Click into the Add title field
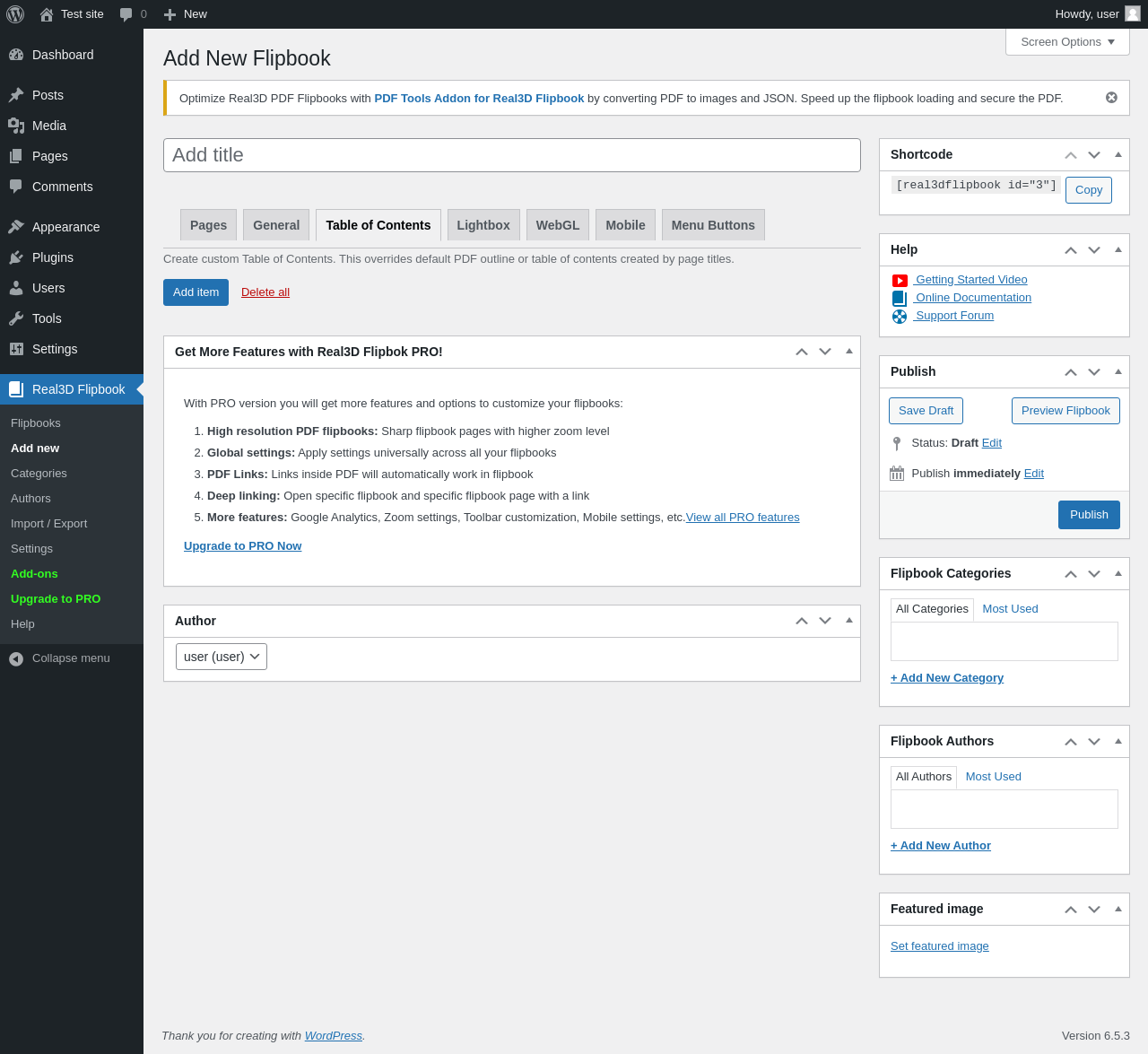Viewport: 1148px width, 1054px height. tap(512, 155)
